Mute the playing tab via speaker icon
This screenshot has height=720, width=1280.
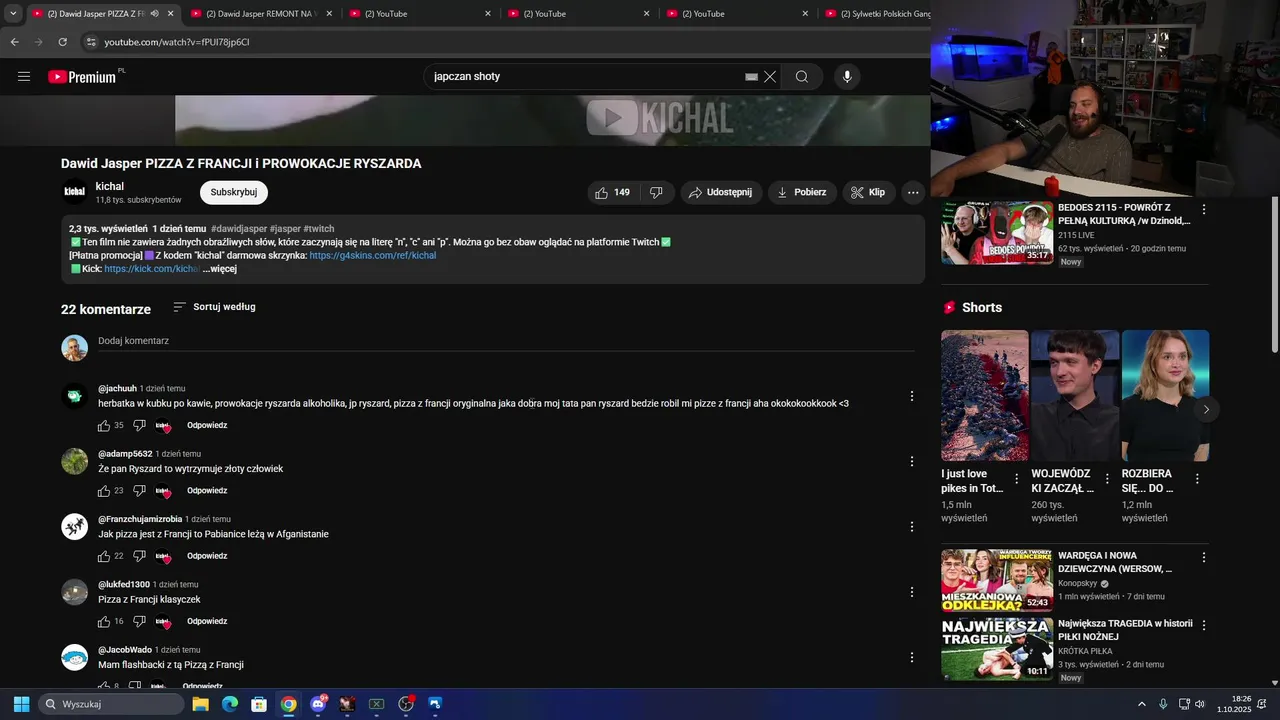pyautogui.click(x=154, y=13)
